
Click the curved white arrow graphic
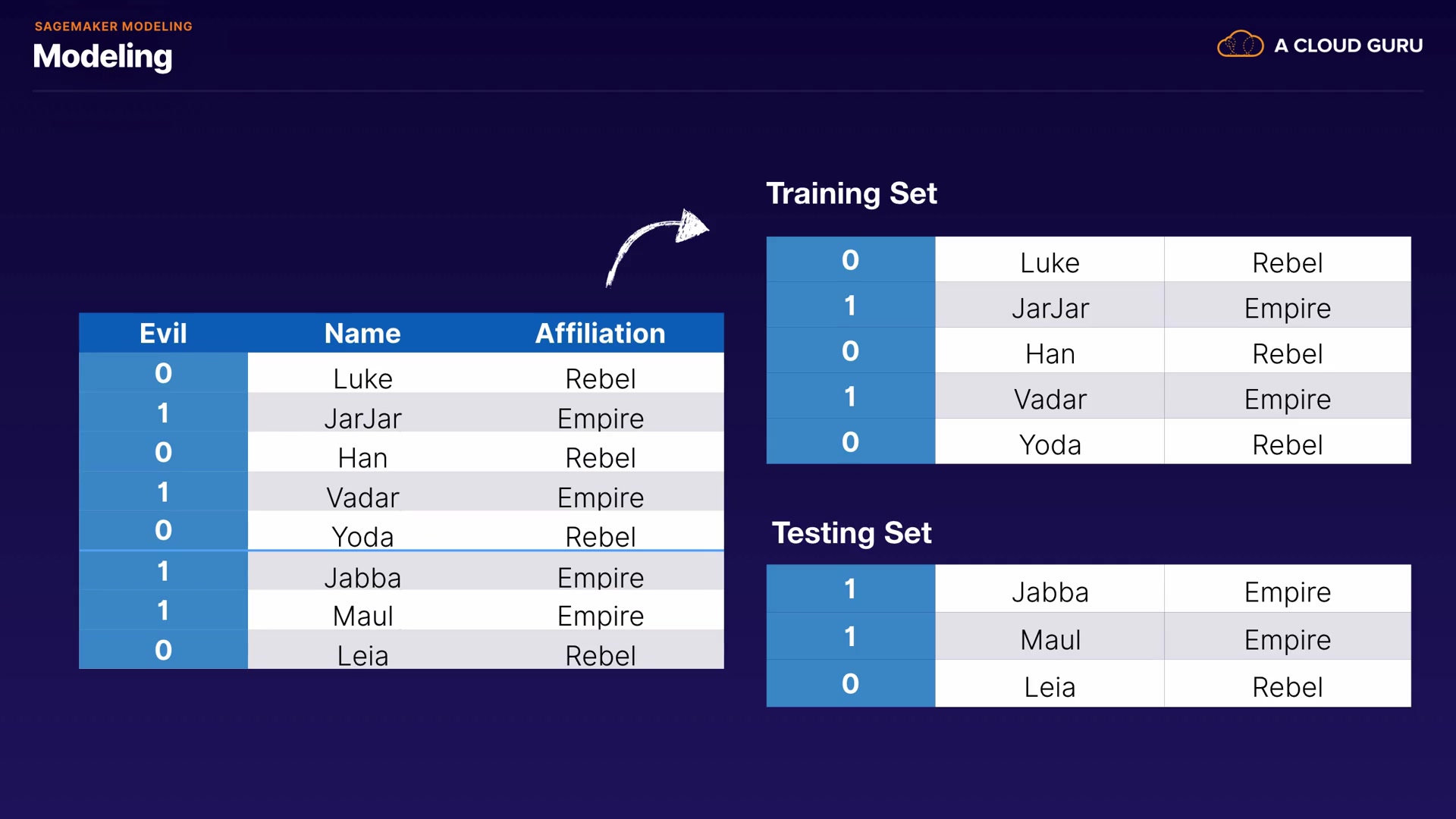point(656,243)
